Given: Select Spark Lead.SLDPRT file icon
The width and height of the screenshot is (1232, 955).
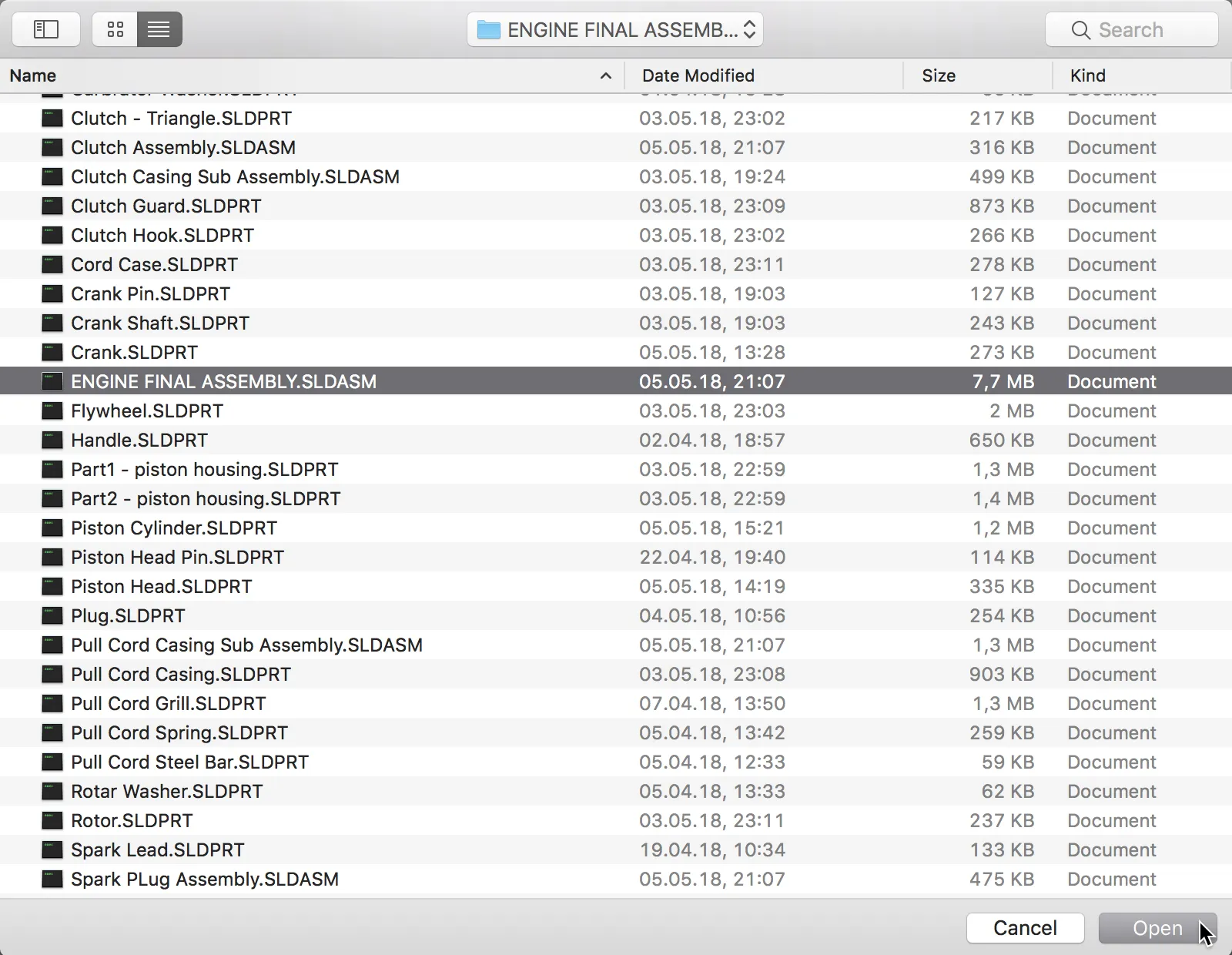Looking at the screenshot, I should point(52,849).
